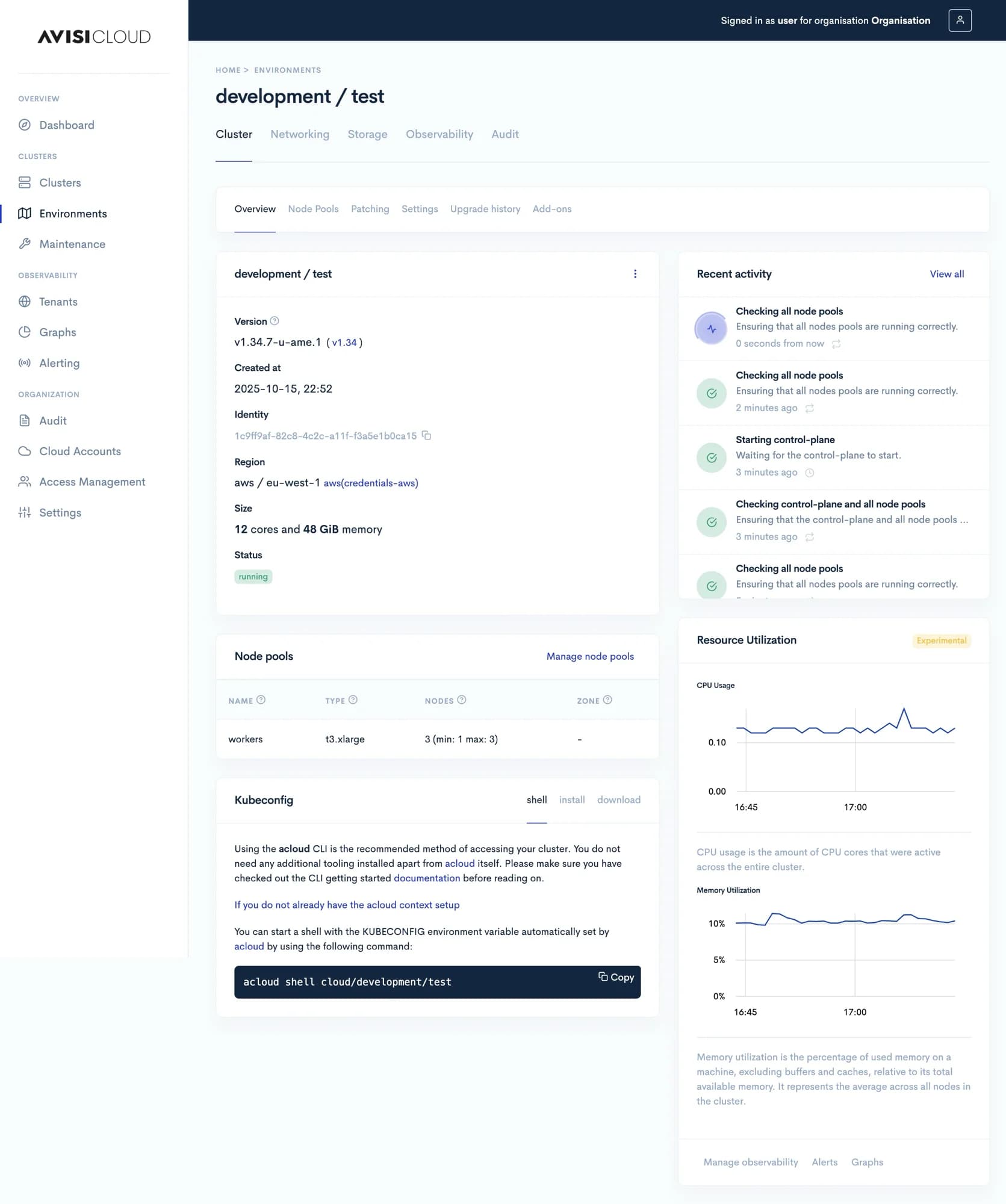Click the identity UUID text
Image resolution: width=1006 pixels, height=1204 pixels.
(x=325, y=436)
